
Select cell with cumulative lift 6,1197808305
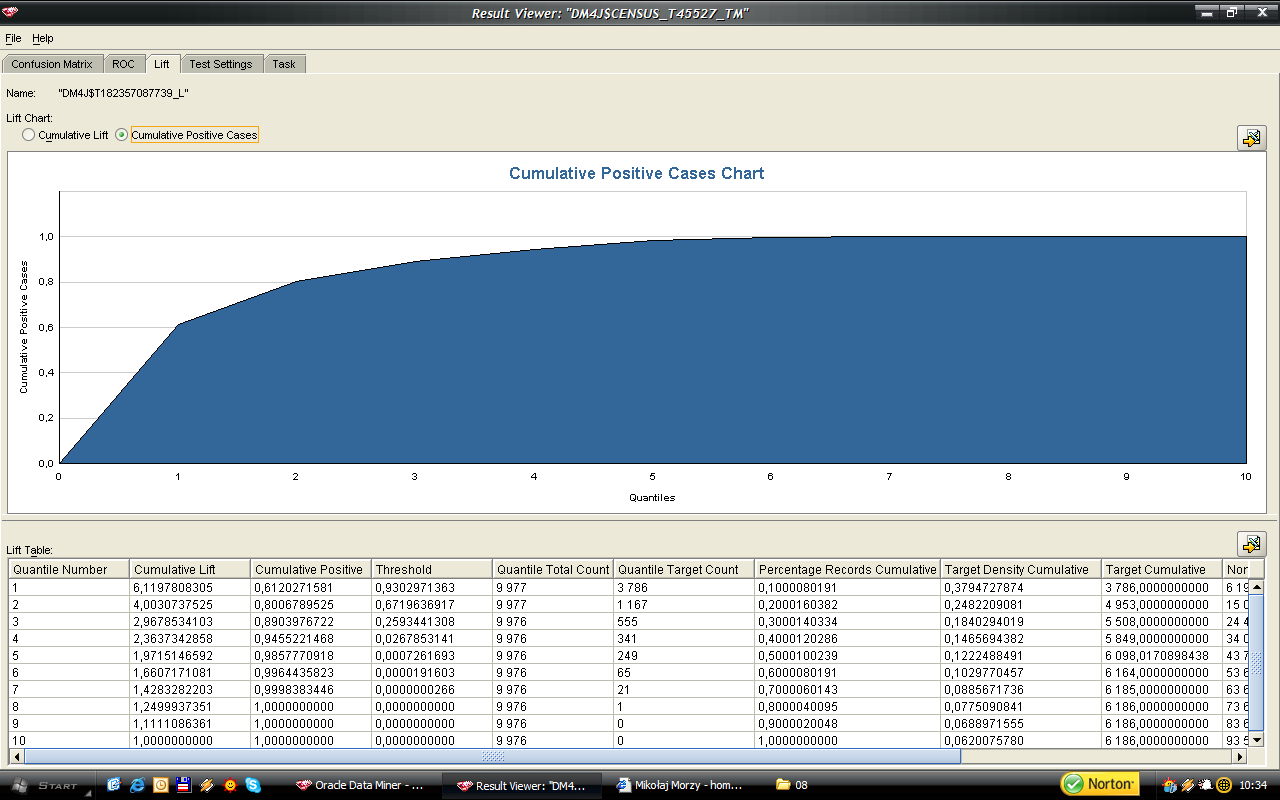tap(190, 588)
